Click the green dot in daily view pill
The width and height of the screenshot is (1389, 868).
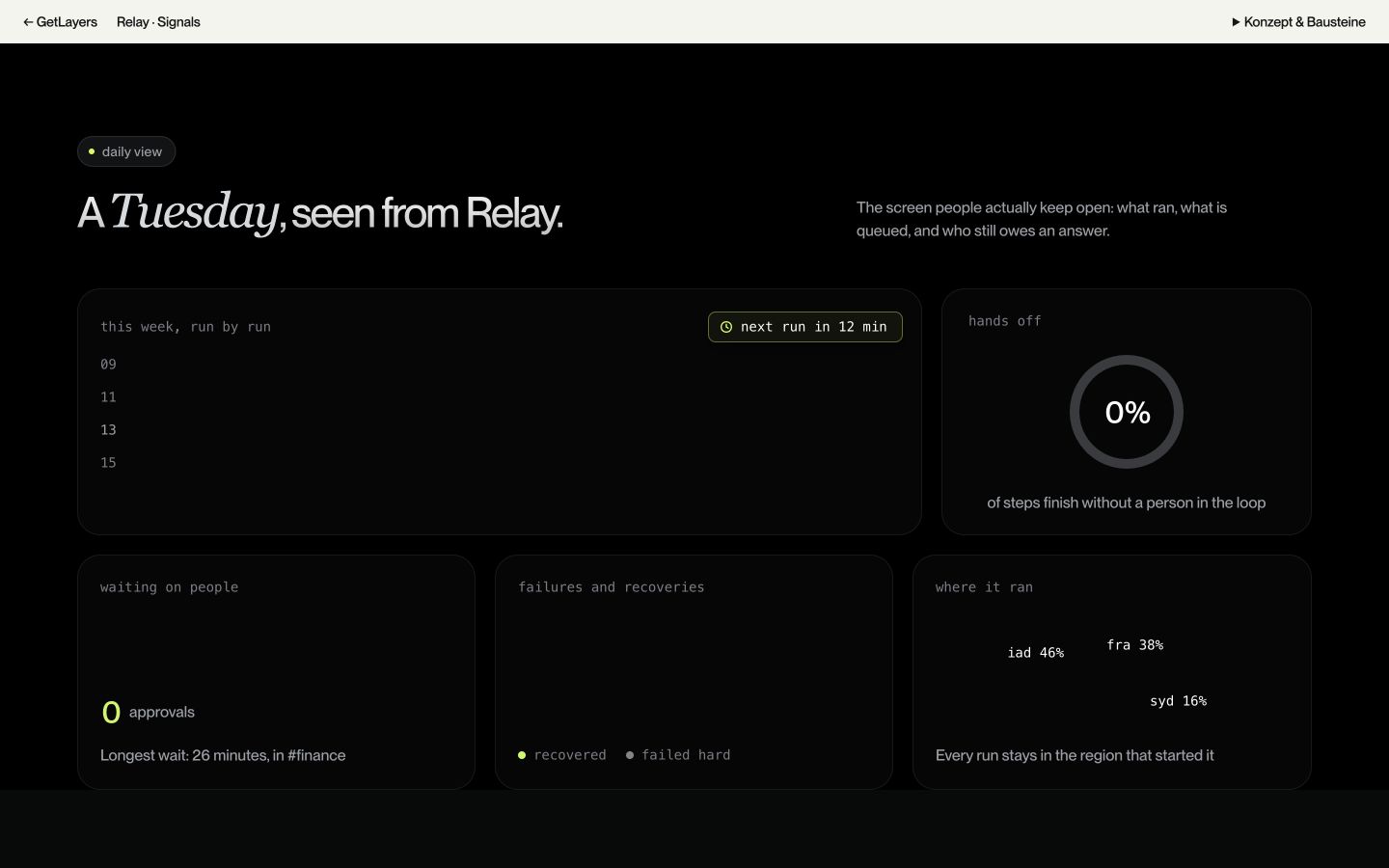click(92, 151)
